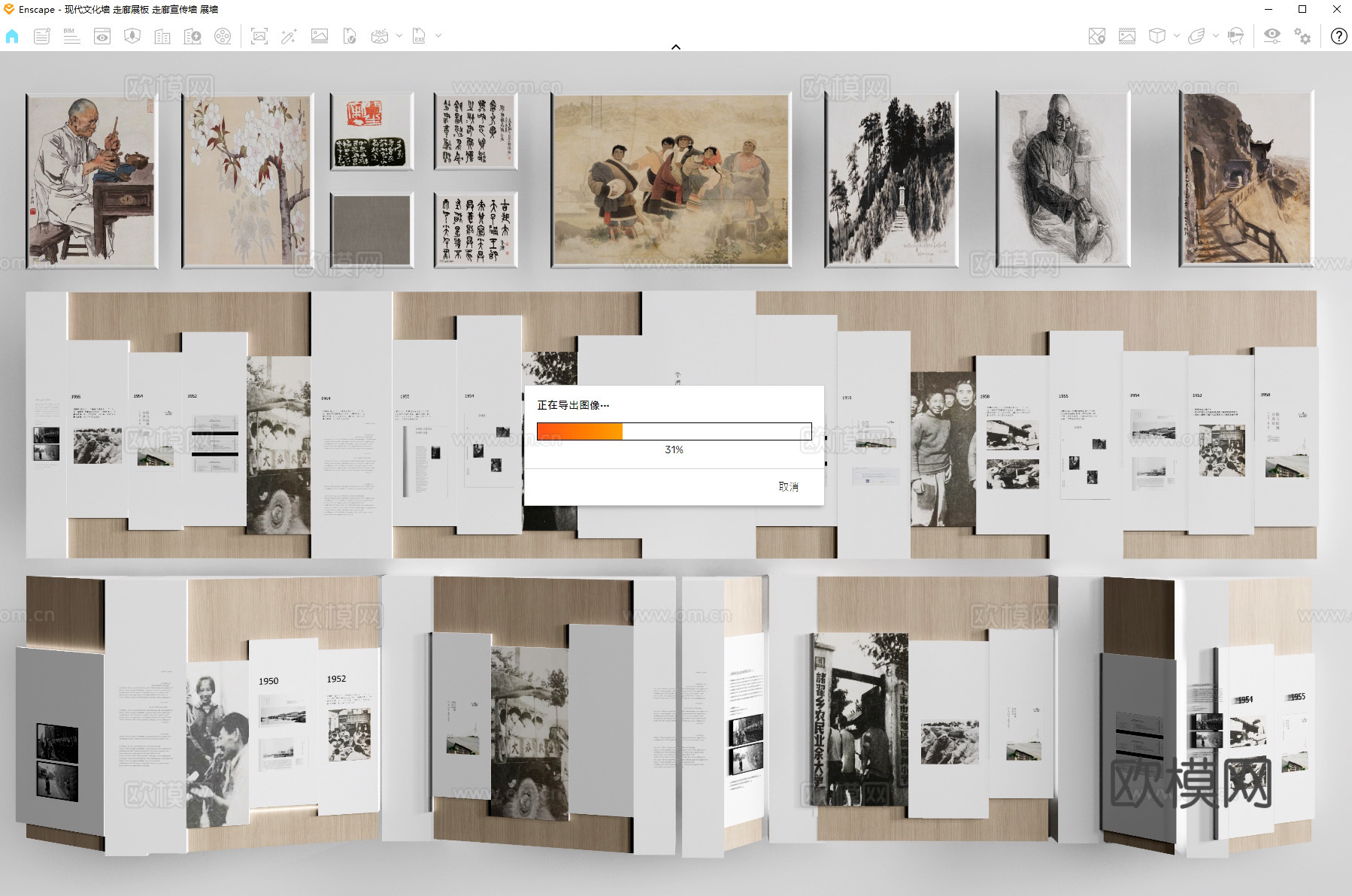Click the upload management file icon
This screenshot has height=896, width=1352.
pyautogui.click(x=350, y=36)
